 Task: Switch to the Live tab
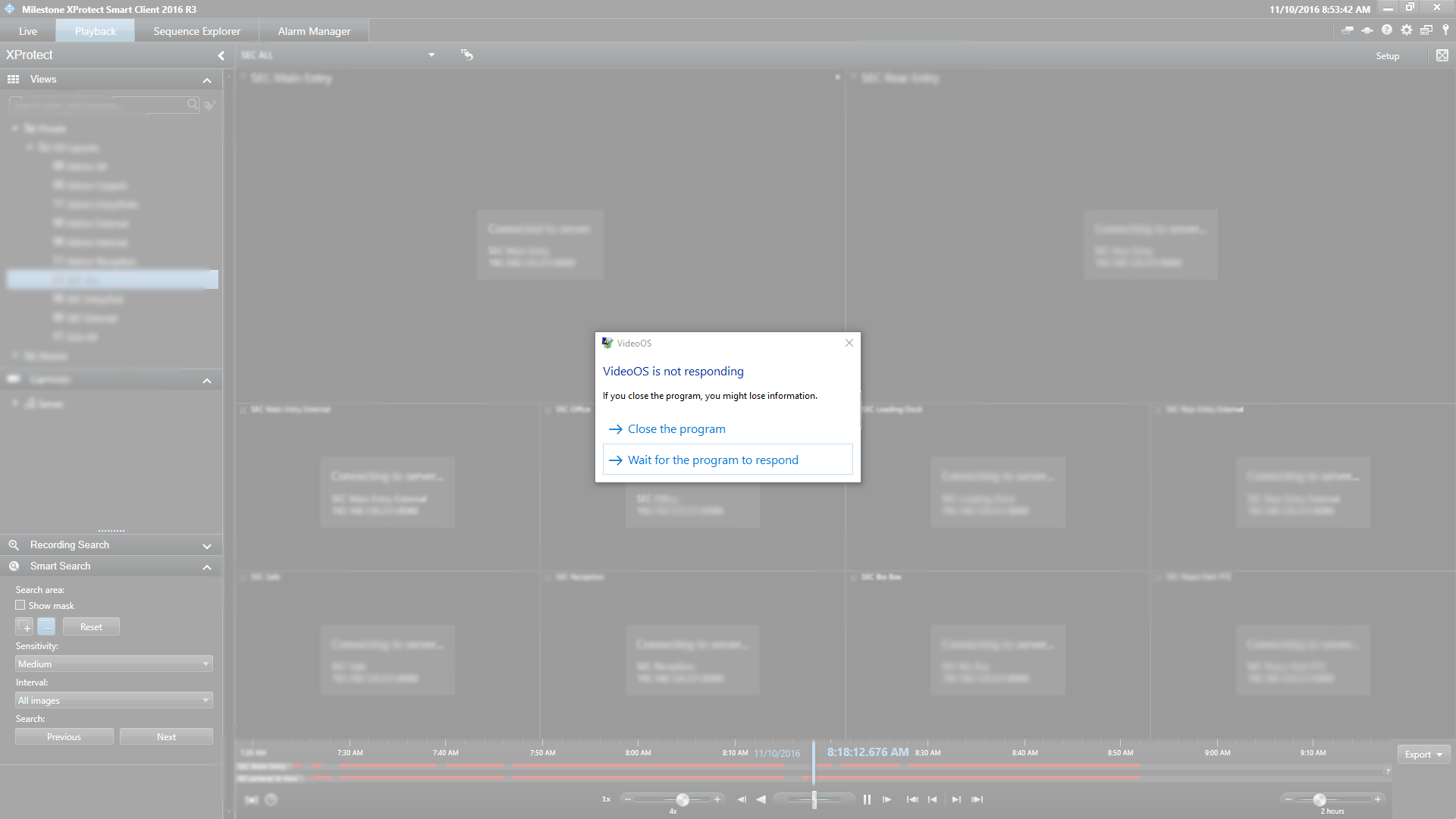pyautogui.click(x=28, y=31)
